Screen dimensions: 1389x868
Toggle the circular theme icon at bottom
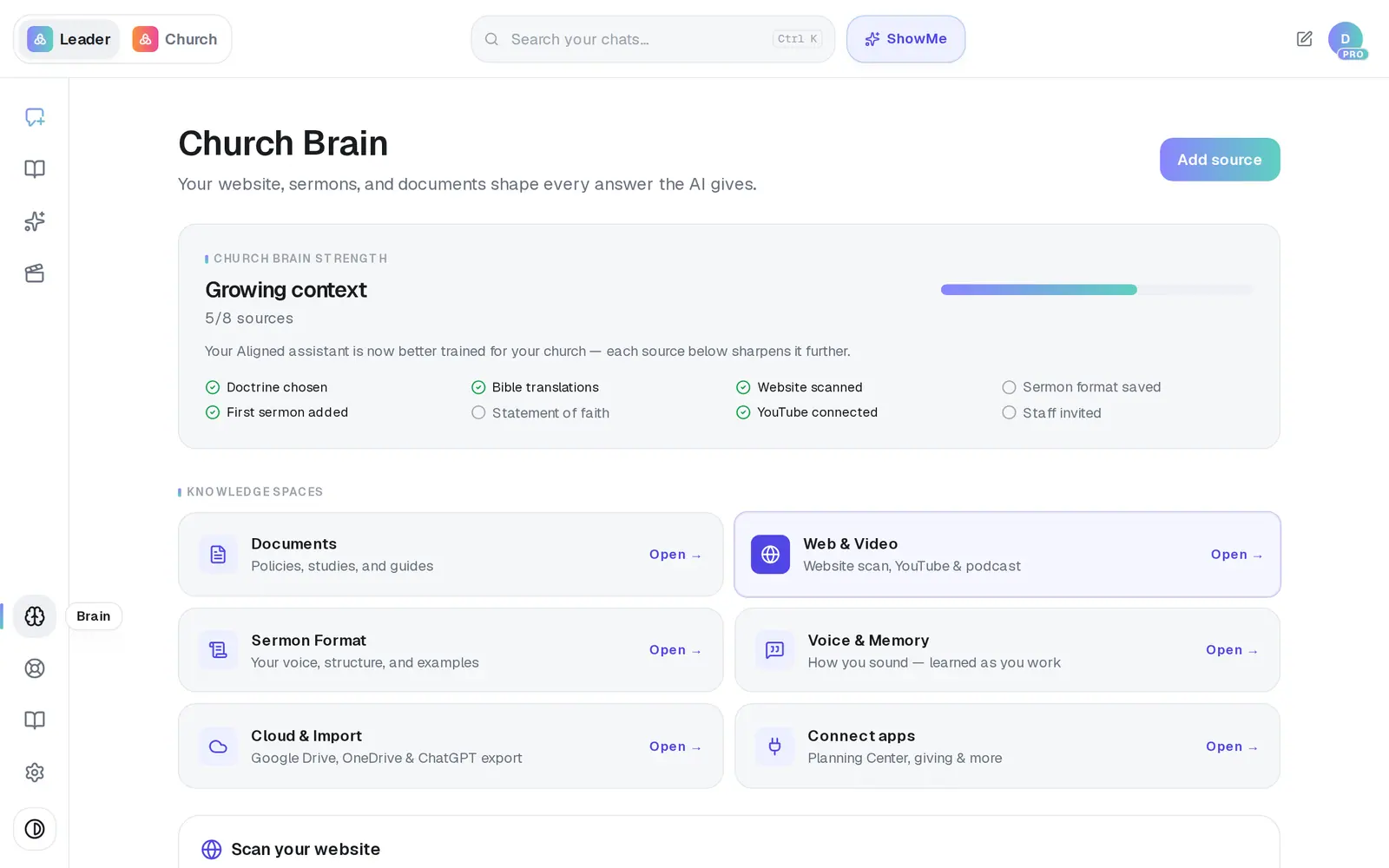pyautogui.click(x=35, y=829)
